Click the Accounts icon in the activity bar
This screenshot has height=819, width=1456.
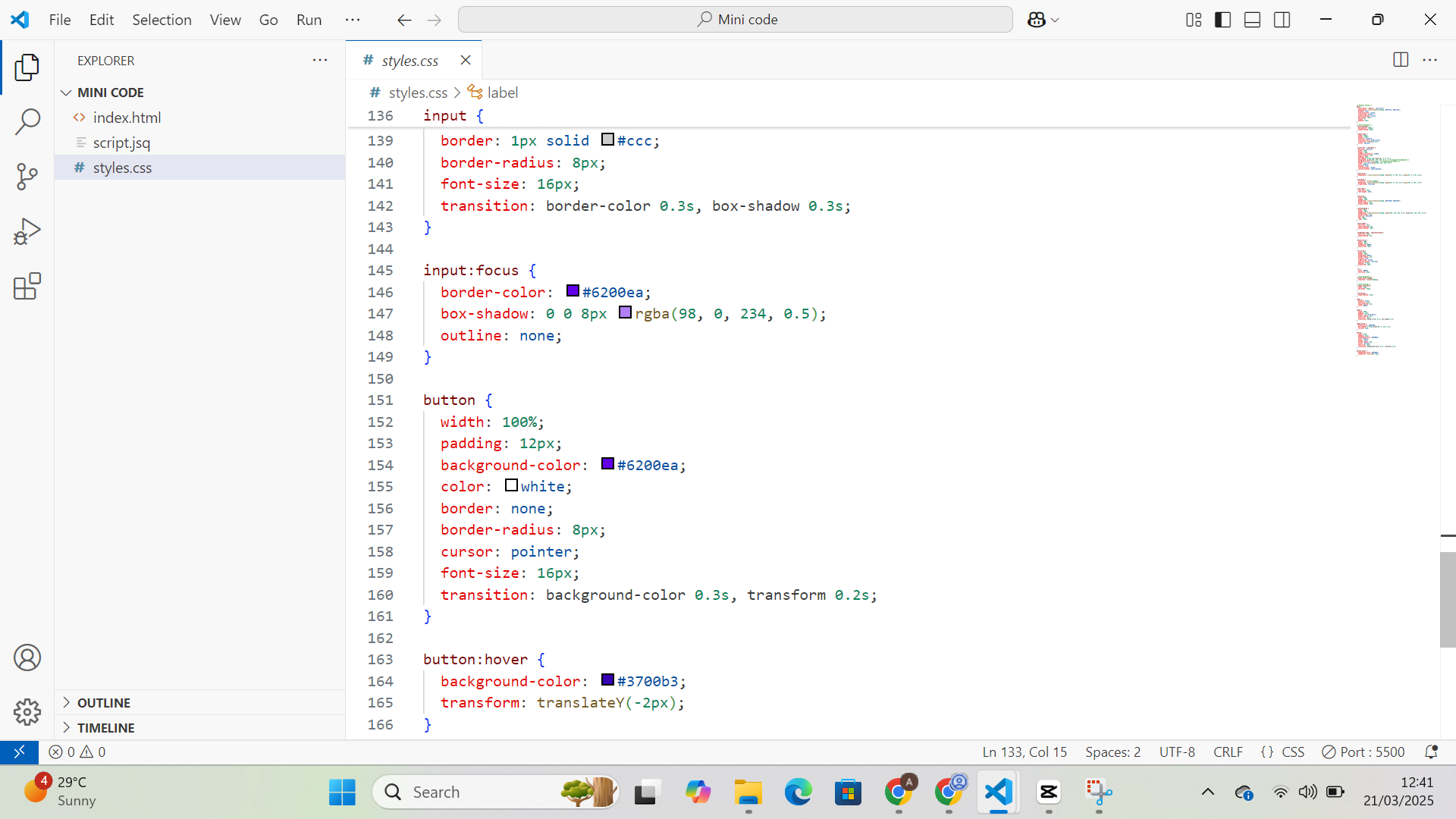[27, 657]
